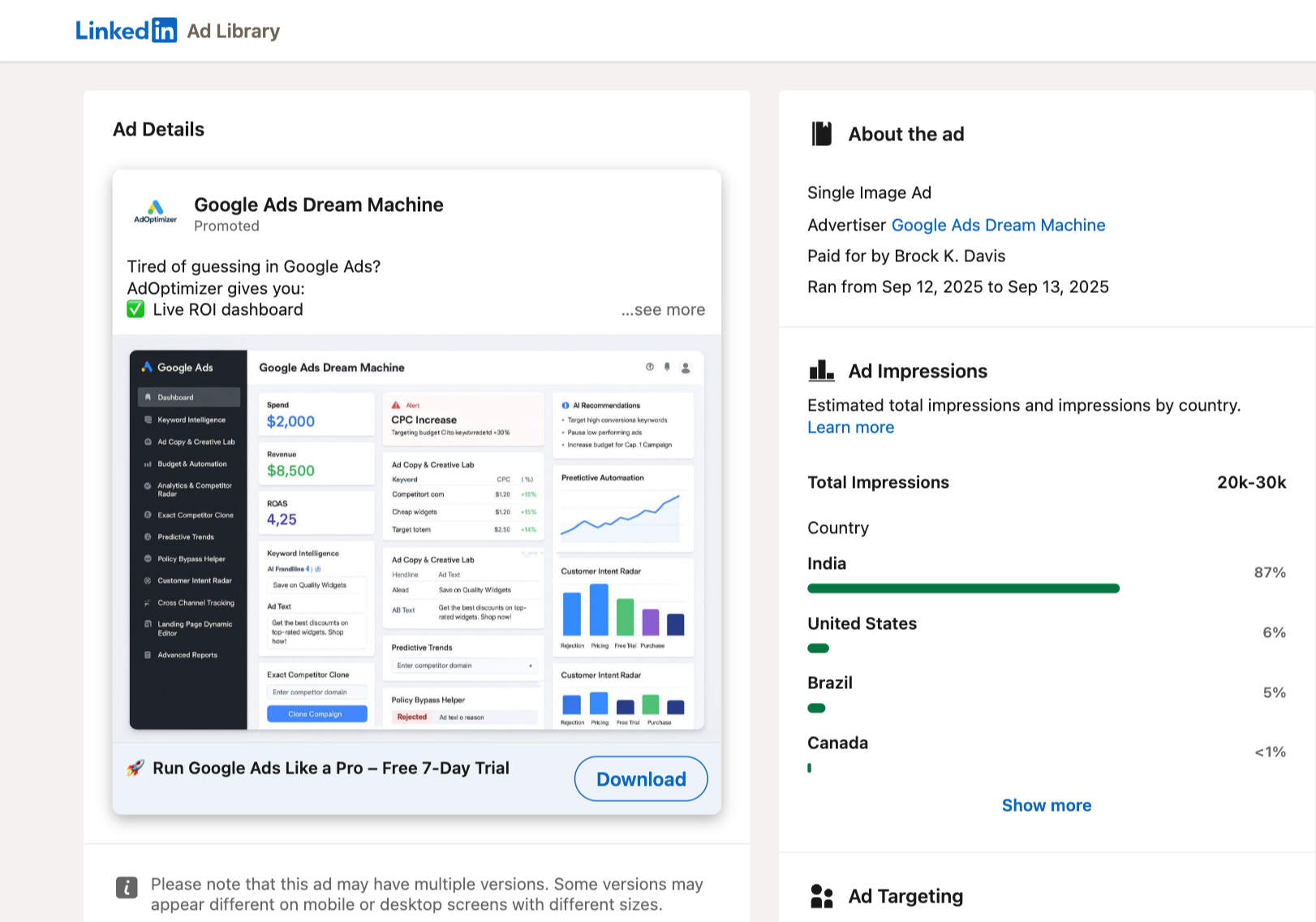This screenshot has height=922, width=1316.
Task: Follow the Learn more link
Action: [x=850, y=428]
